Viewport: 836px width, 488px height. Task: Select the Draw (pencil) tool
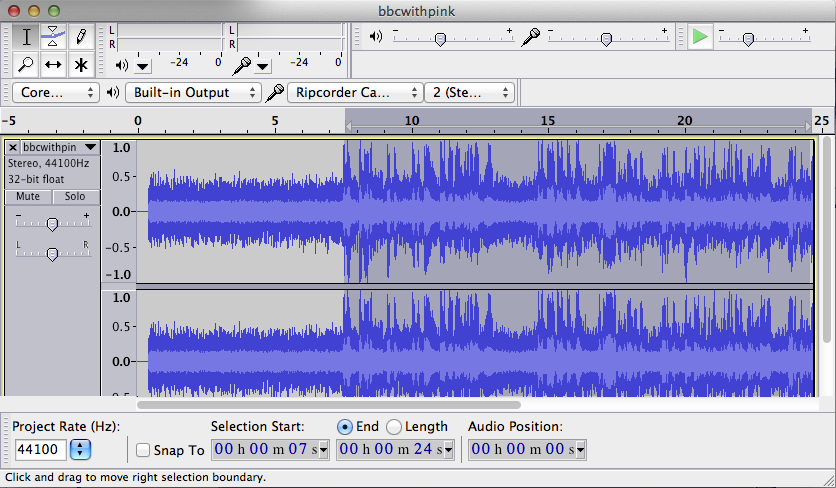(81, 37)
